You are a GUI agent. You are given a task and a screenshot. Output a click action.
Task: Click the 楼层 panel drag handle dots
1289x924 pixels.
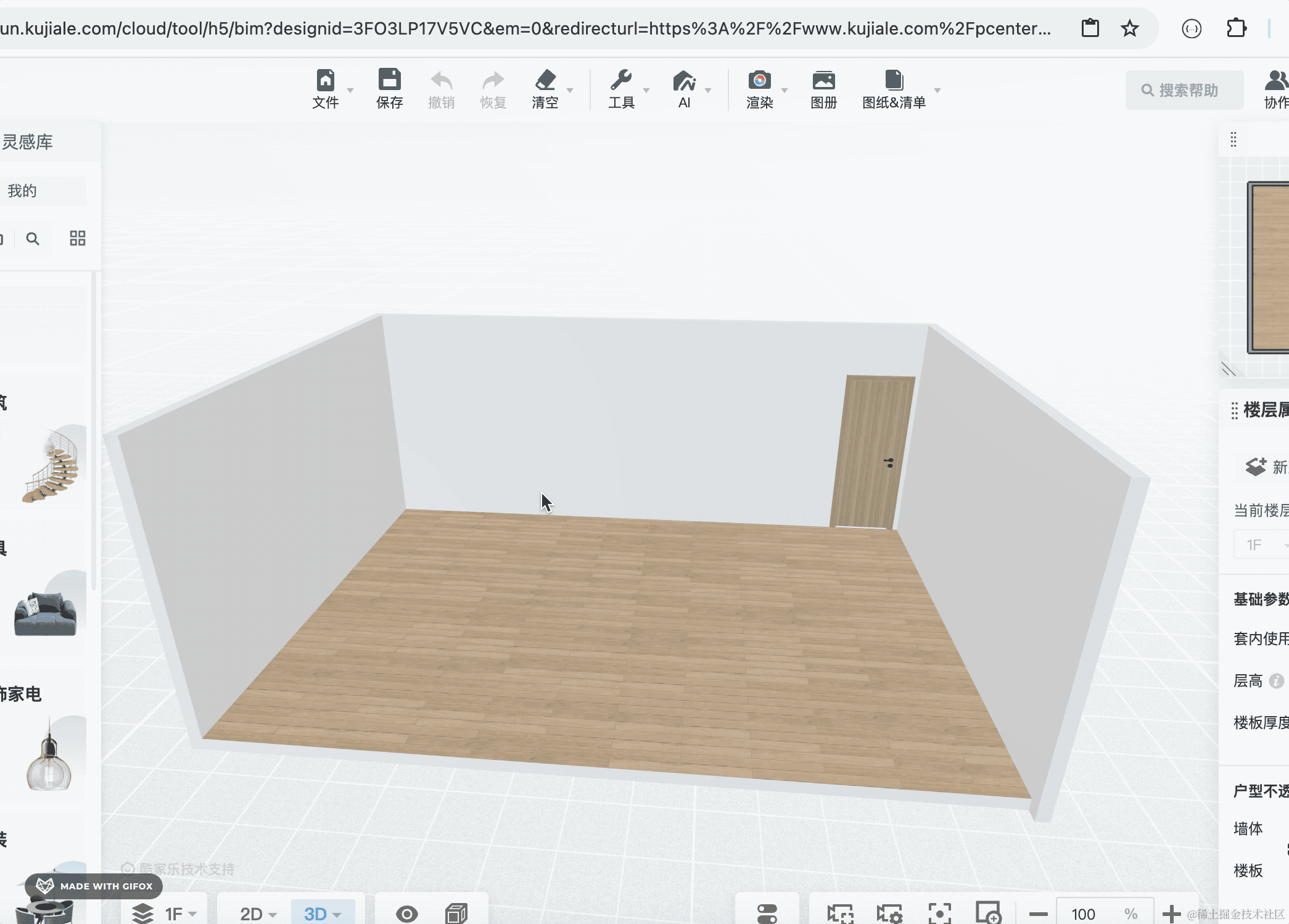1234,410
